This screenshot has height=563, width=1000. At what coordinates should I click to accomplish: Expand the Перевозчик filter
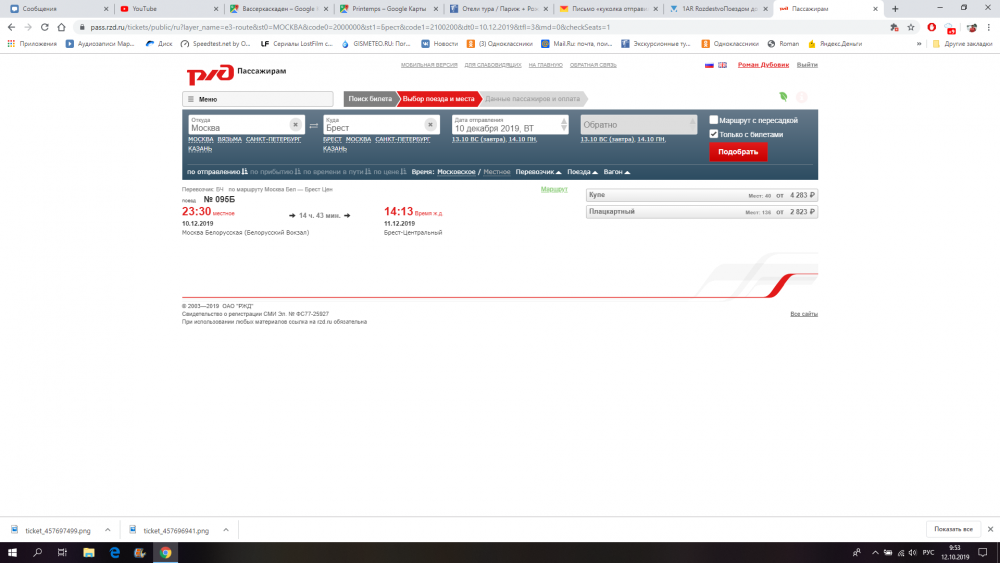pyautogui.click(x=538, y=172)
